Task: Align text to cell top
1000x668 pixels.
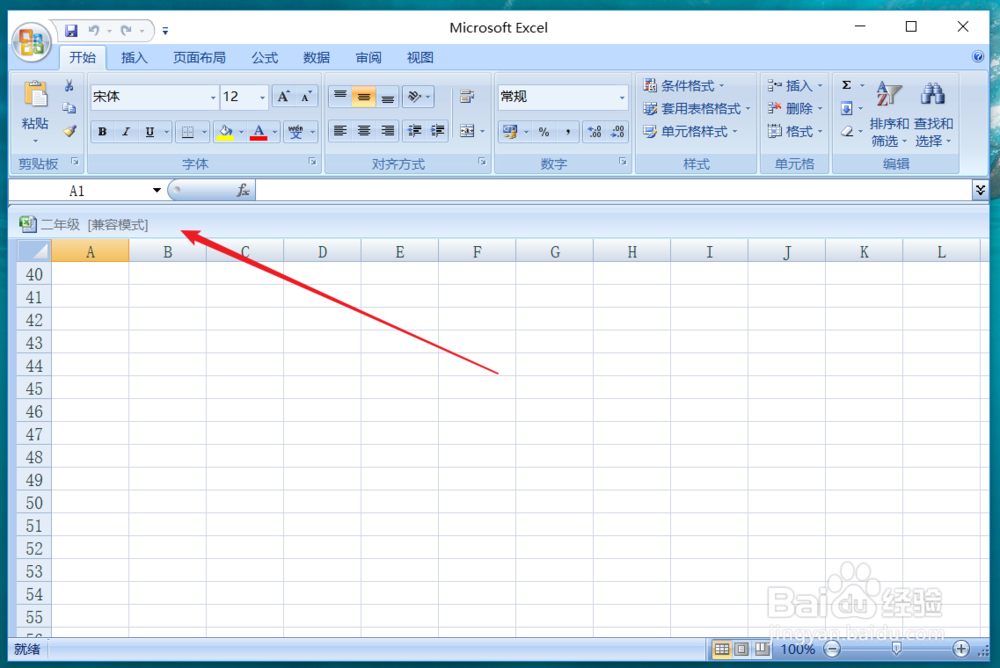Action: click(340, 96)
